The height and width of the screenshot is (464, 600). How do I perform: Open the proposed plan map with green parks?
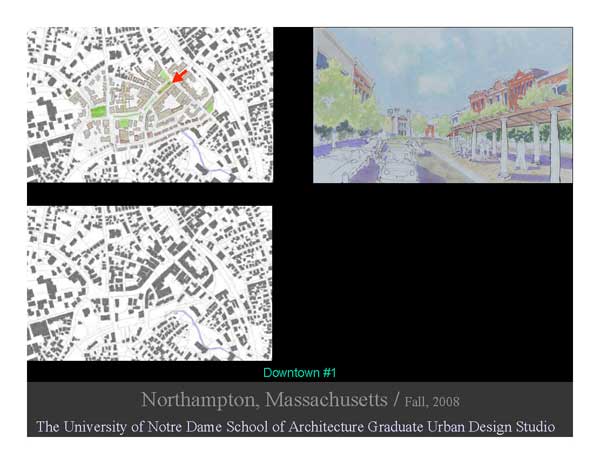coord(150,104)
